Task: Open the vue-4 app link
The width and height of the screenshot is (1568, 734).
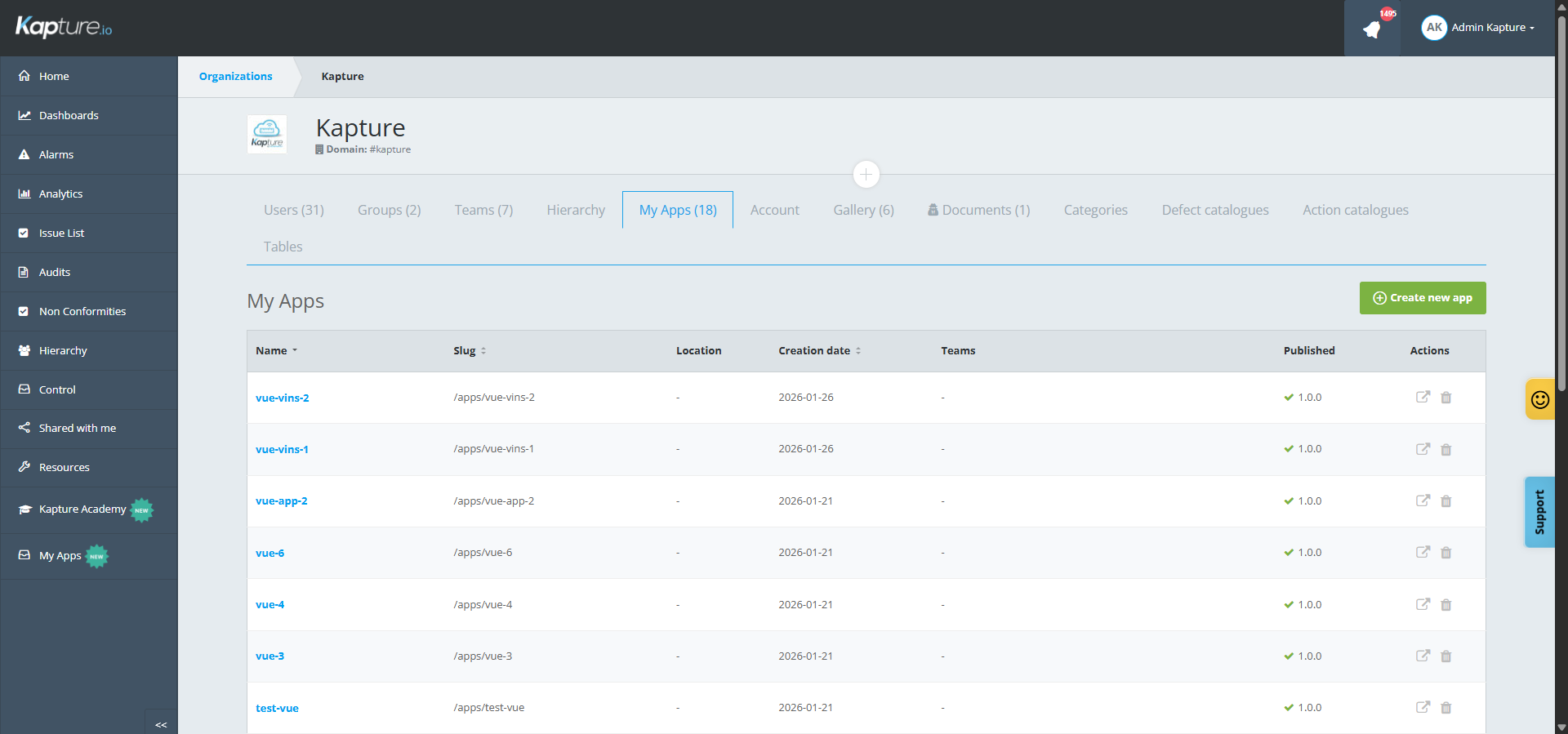Action: [270, 604]
